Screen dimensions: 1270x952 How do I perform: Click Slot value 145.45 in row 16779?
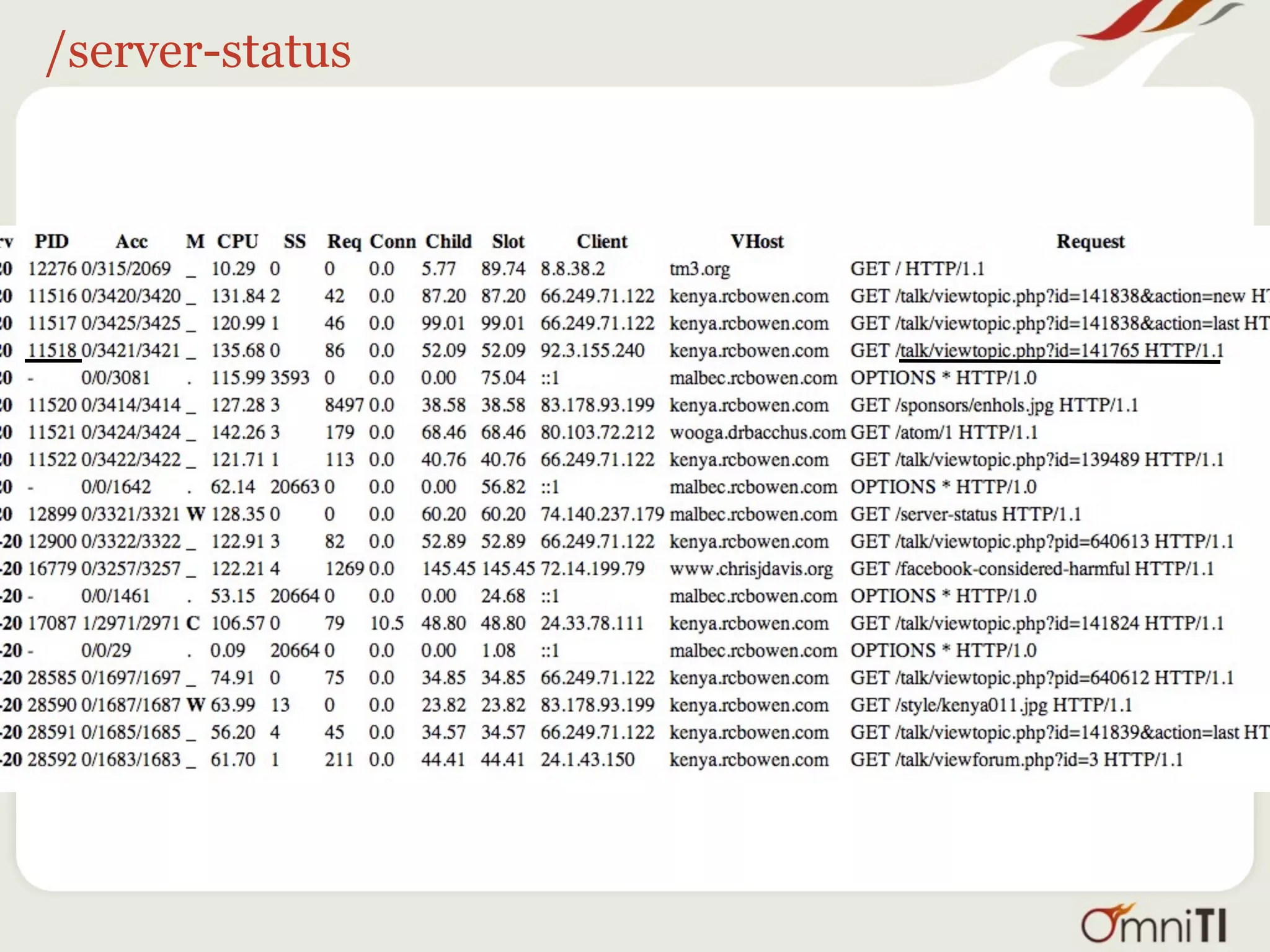point(508,568)
